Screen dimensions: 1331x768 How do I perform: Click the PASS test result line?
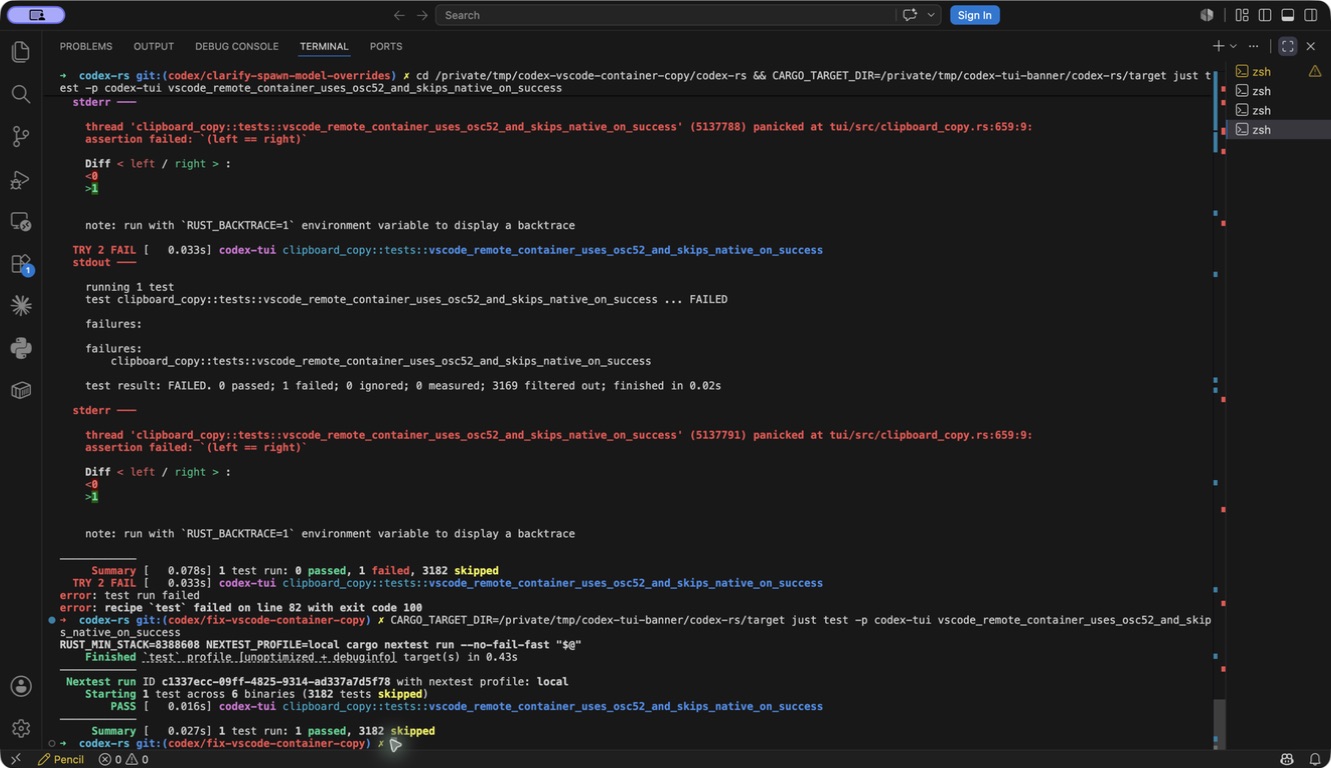467,707
